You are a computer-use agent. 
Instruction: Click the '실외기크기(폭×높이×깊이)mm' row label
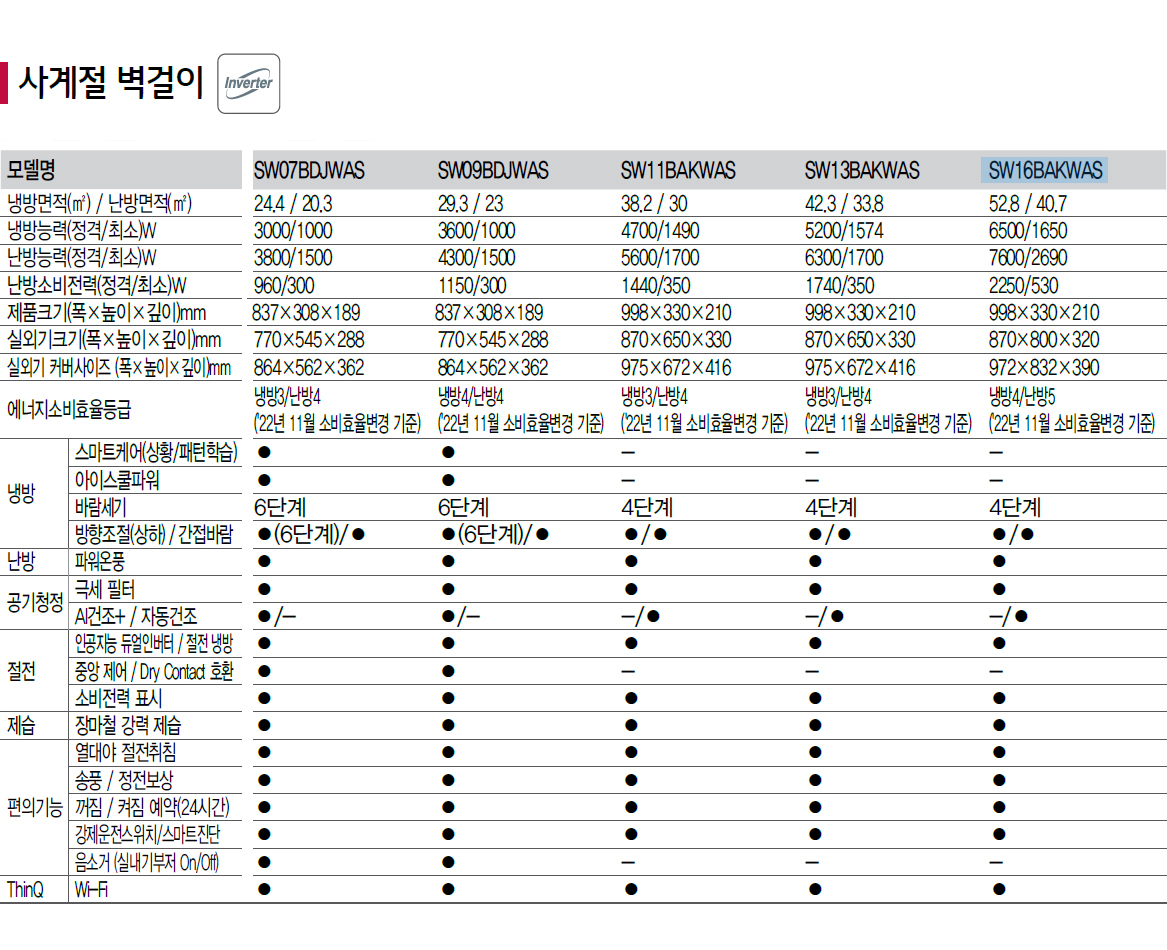pos(114,340)
